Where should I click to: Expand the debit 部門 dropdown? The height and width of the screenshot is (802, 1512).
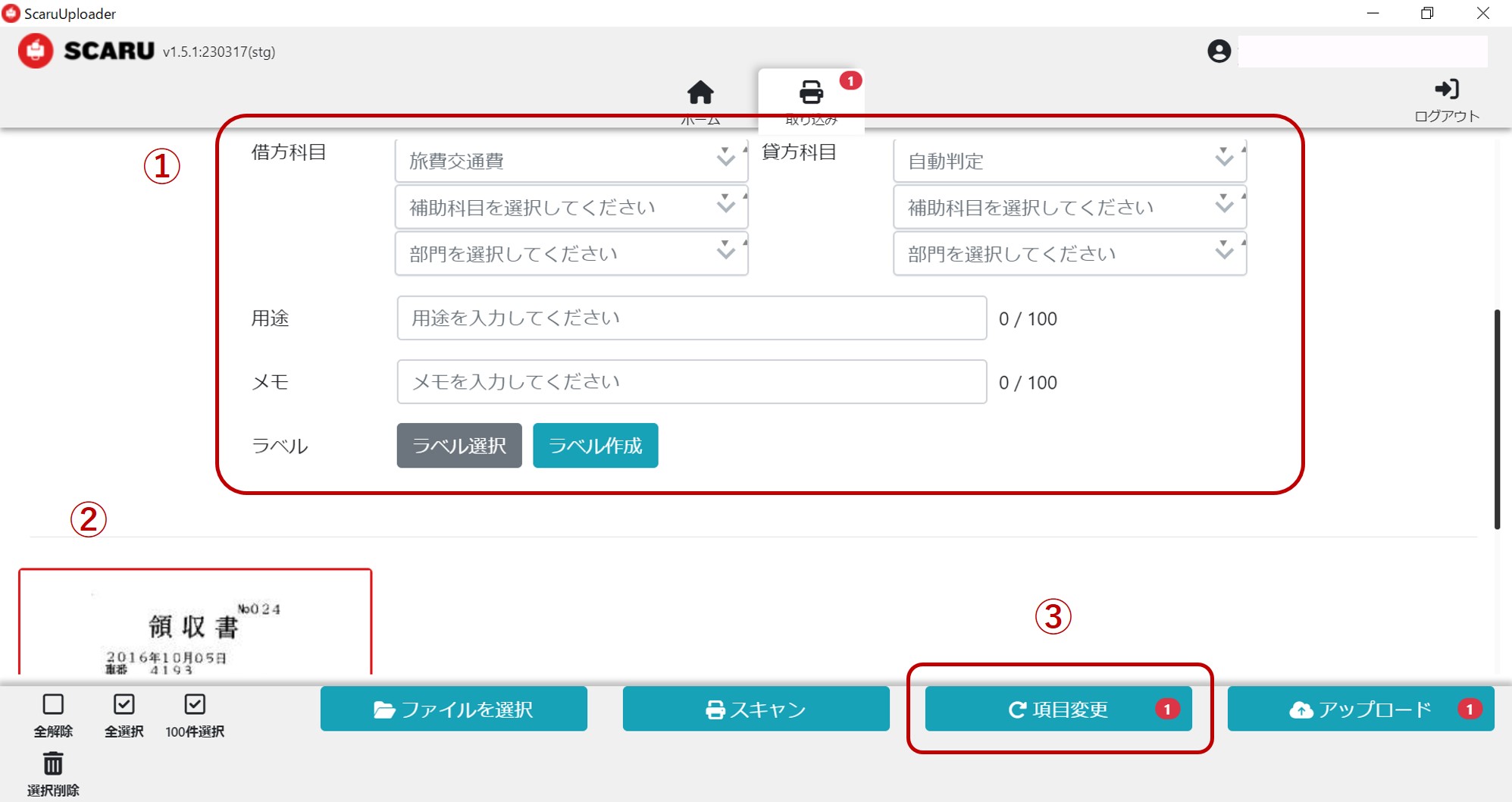coord(571,253)
